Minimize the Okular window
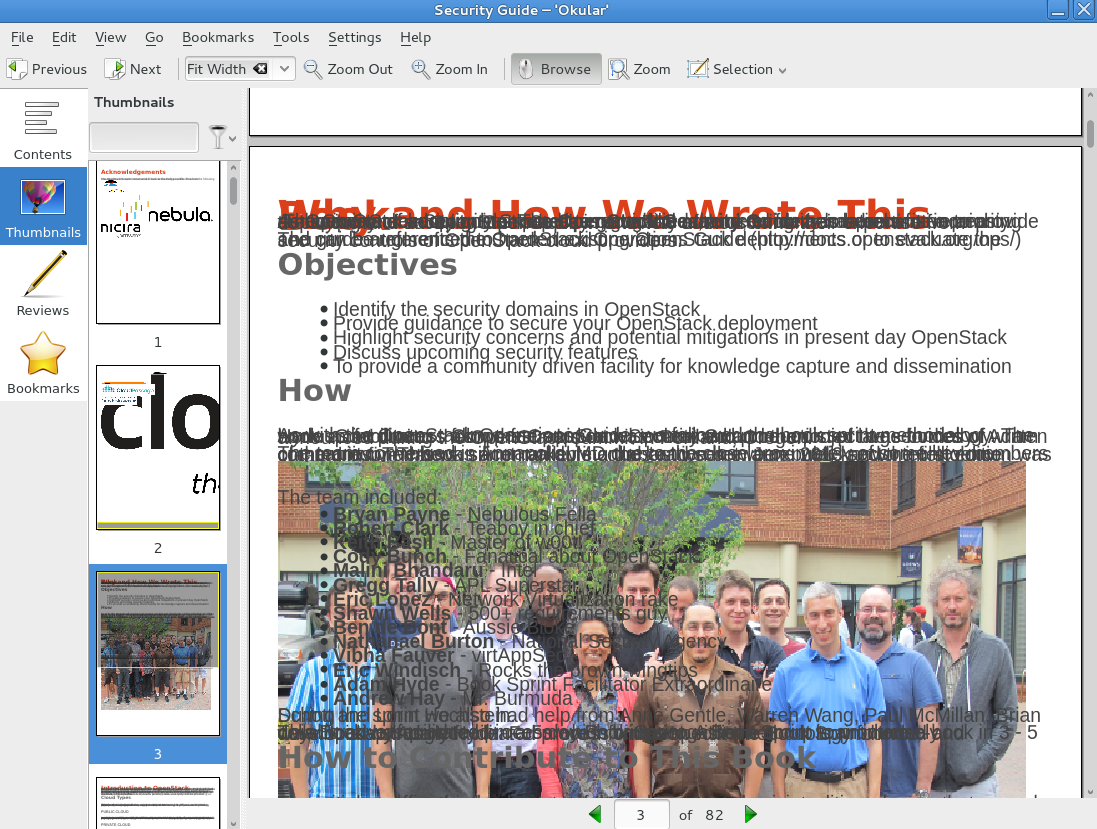Viewport: 1097px width, 829px height. point(1057,10)
